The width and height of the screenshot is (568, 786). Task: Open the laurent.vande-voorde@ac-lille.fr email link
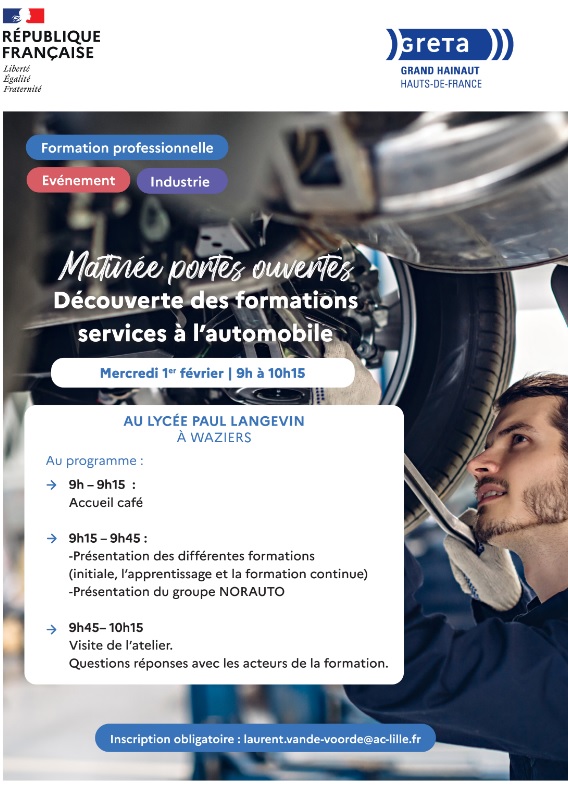[332, 739]
